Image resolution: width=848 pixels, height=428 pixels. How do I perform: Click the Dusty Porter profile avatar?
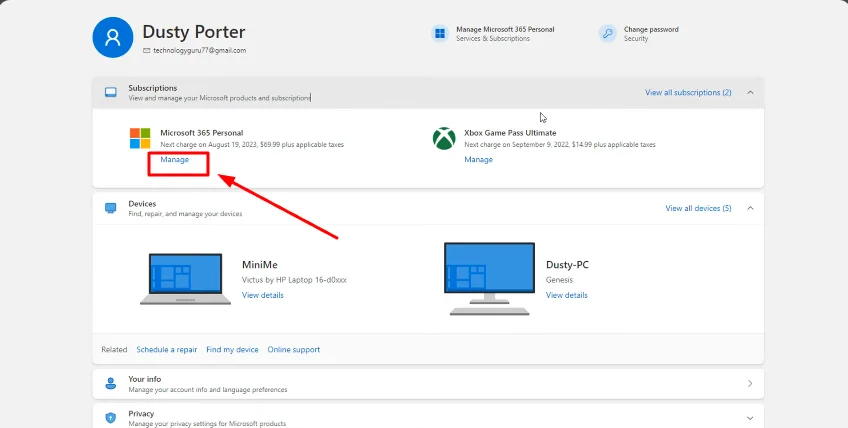coord(112,37)
